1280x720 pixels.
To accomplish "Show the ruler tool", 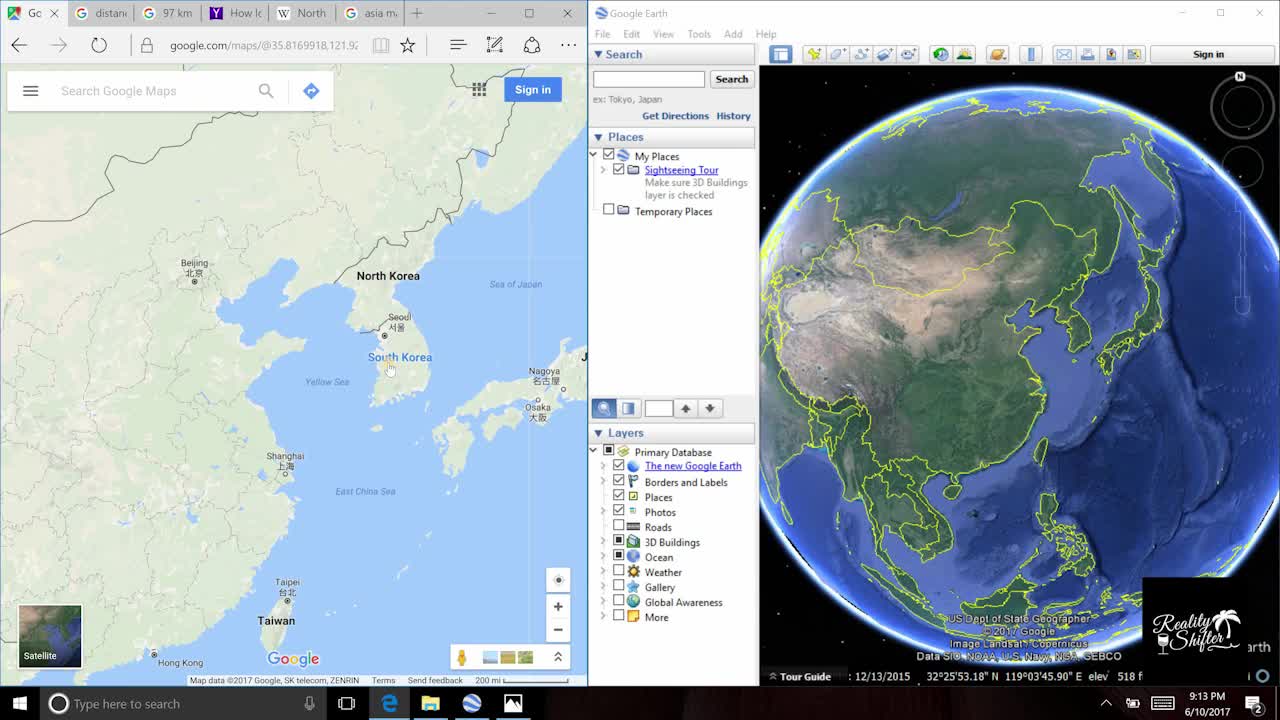I will 1031,54.
